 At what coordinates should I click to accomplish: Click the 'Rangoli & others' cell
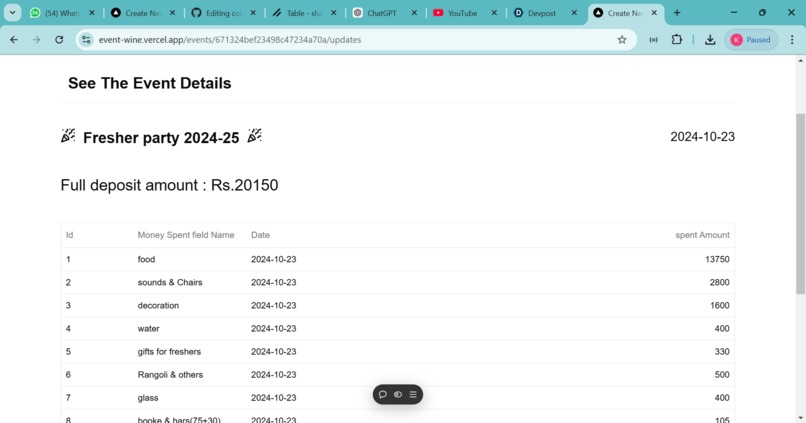tap(170, 375)
